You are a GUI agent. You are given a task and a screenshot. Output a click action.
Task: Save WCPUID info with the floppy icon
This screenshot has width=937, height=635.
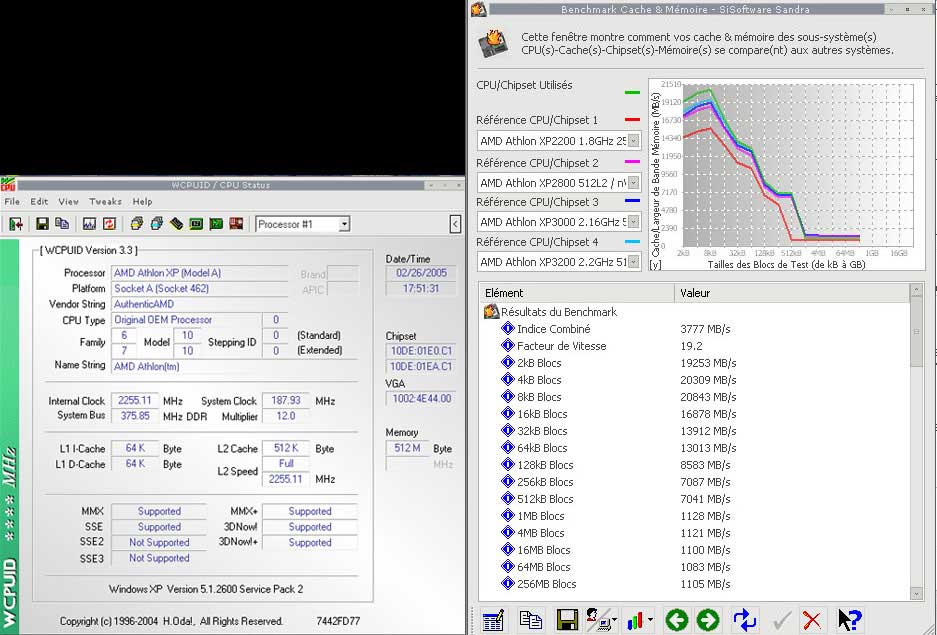42,224
